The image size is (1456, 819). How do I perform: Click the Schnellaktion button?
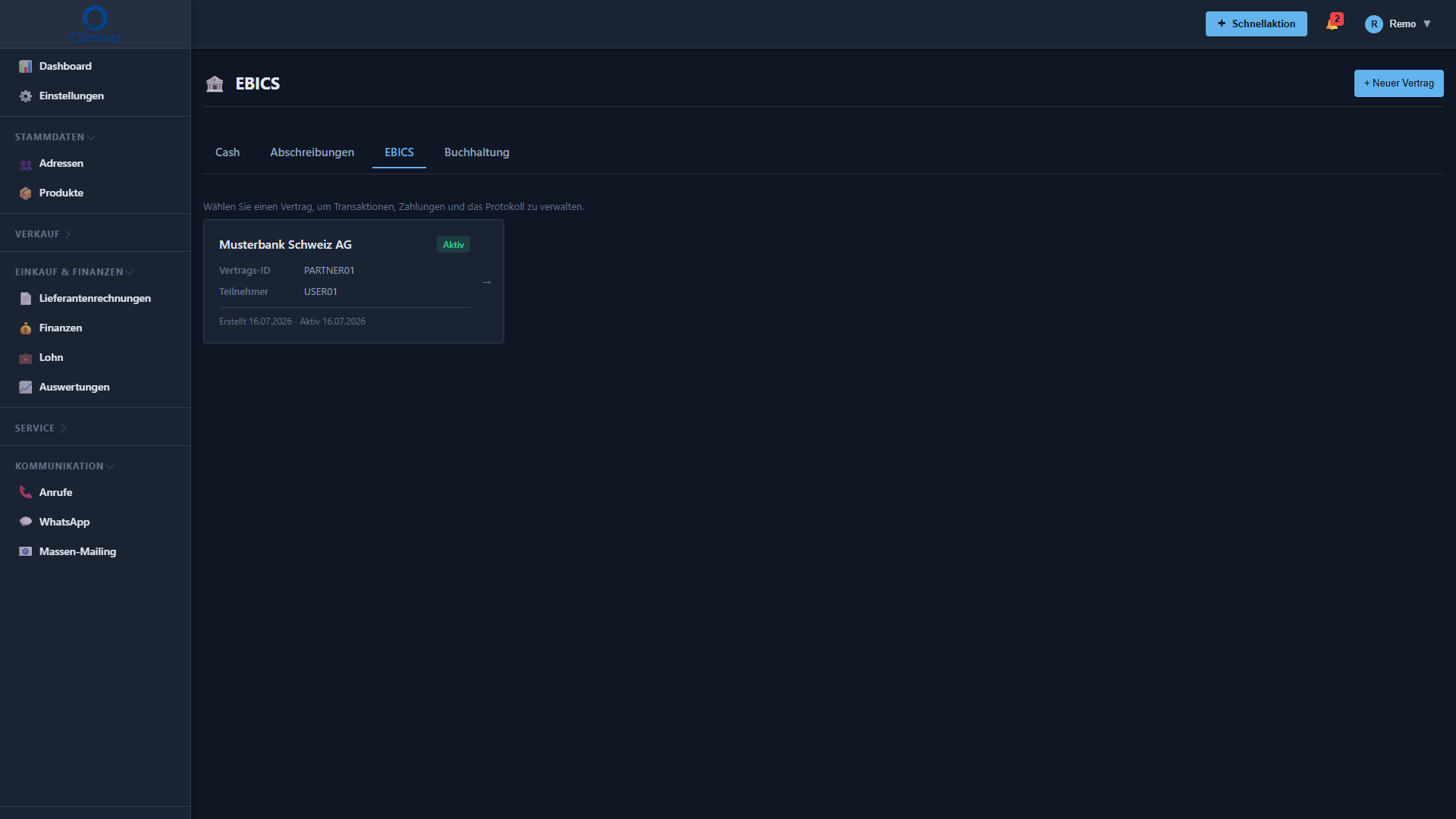pyautogui.click(x=1257, y=24)
